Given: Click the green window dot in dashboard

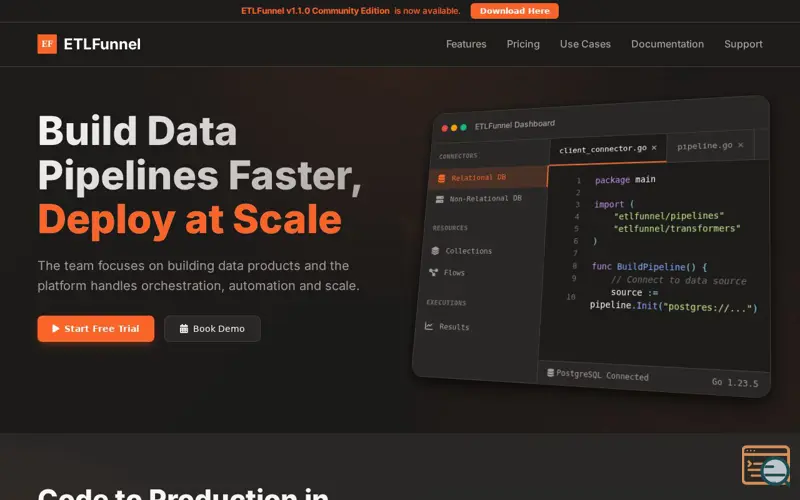Looking at the screenshot, I should [x=463, y=127].
